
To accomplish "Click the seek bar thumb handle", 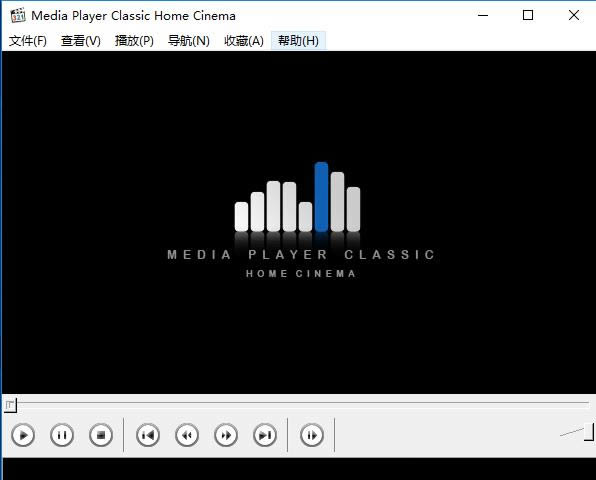I will (x=10, y=406).
